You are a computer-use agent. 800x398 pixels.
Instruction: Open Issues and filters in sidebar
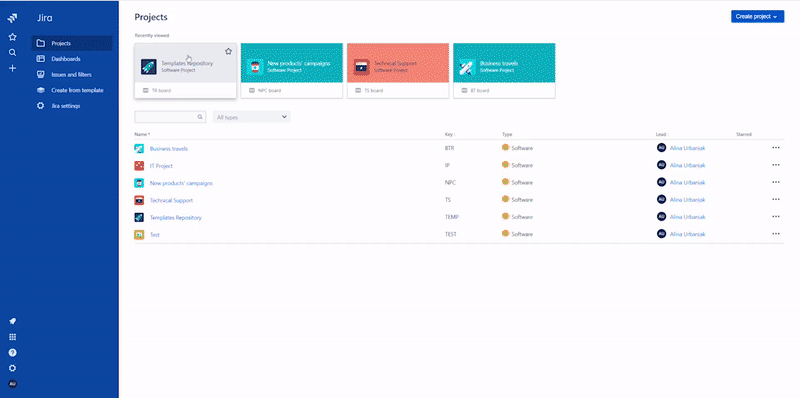(x=72, y=74)
